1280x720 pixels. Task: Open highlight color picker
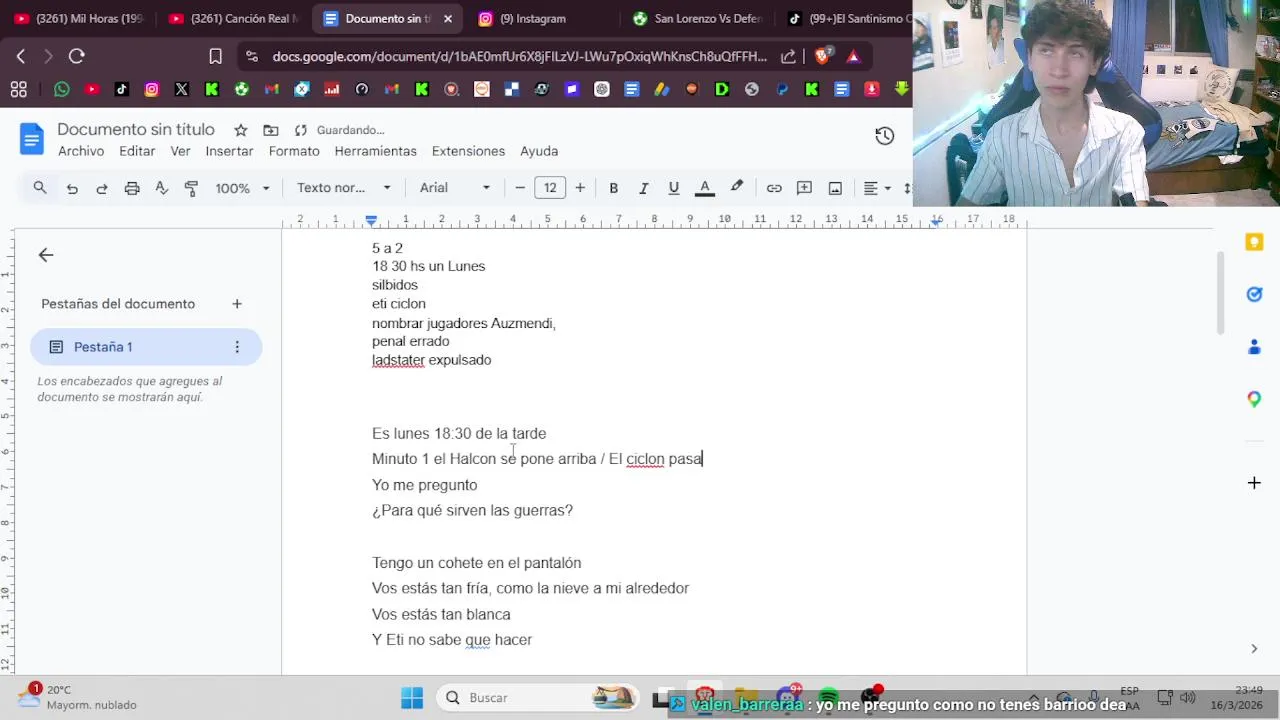click(x=737, y=187)
